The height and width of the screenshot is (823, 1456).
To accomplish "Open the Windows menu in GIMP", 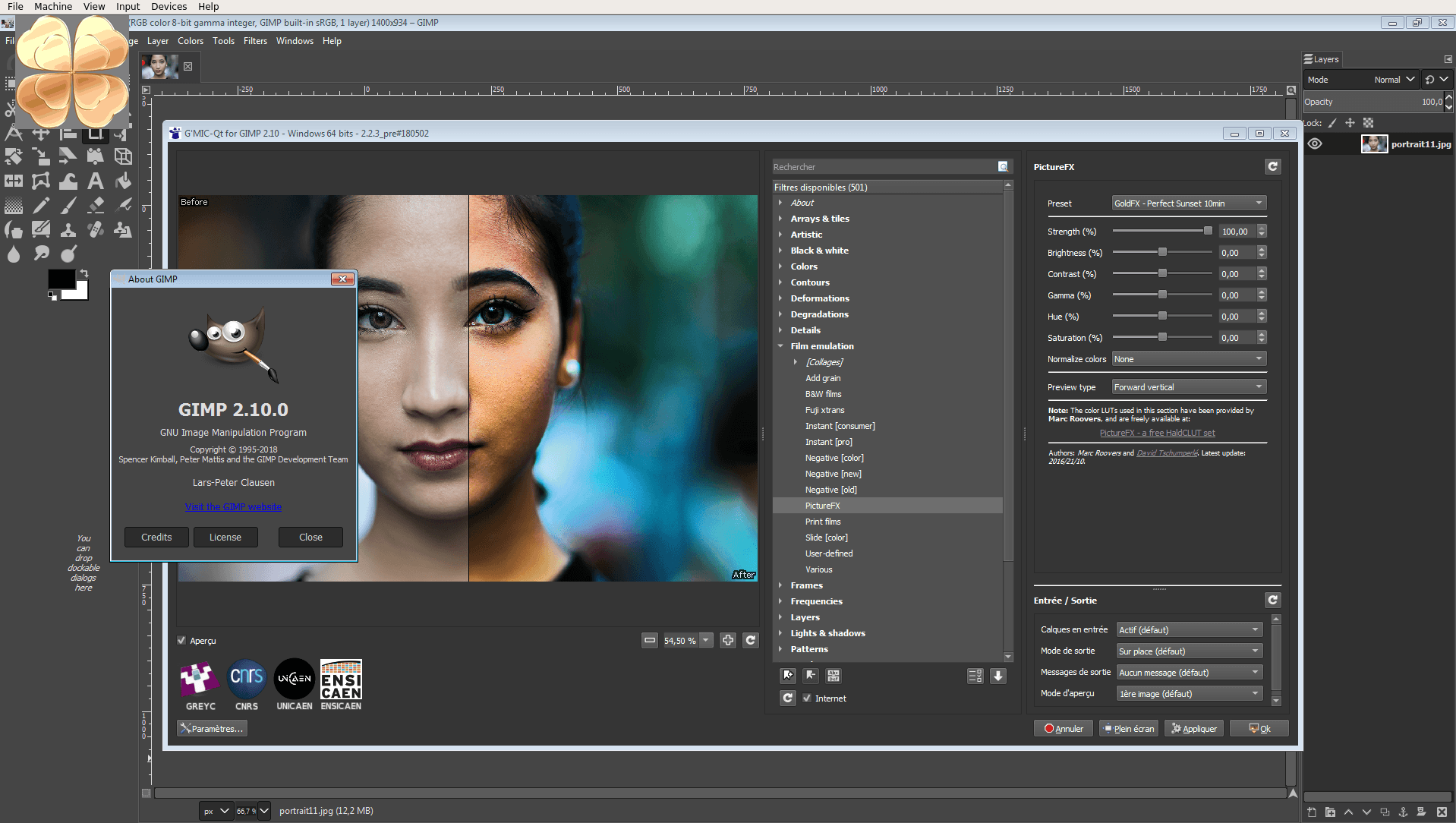I will coord(295,41).
